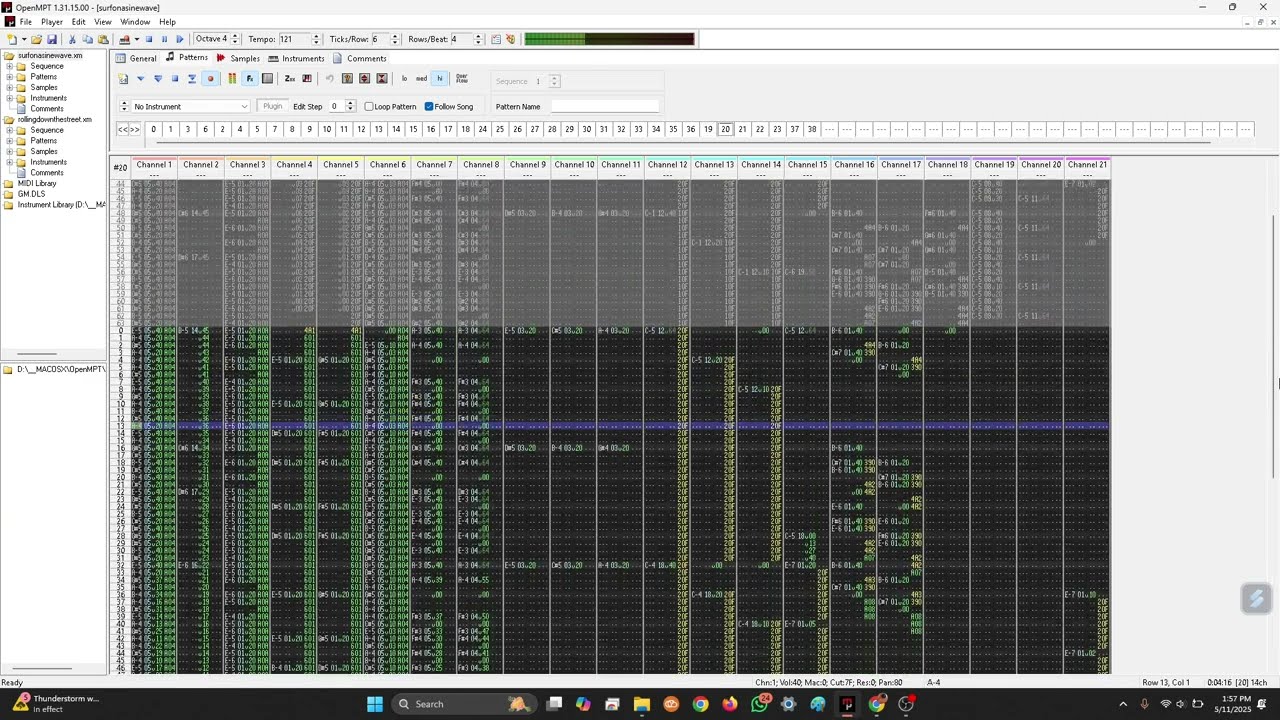Click the Save file icon in main toolbar
The width and height of the screenshot is (1280, 720).
(52, 39)
